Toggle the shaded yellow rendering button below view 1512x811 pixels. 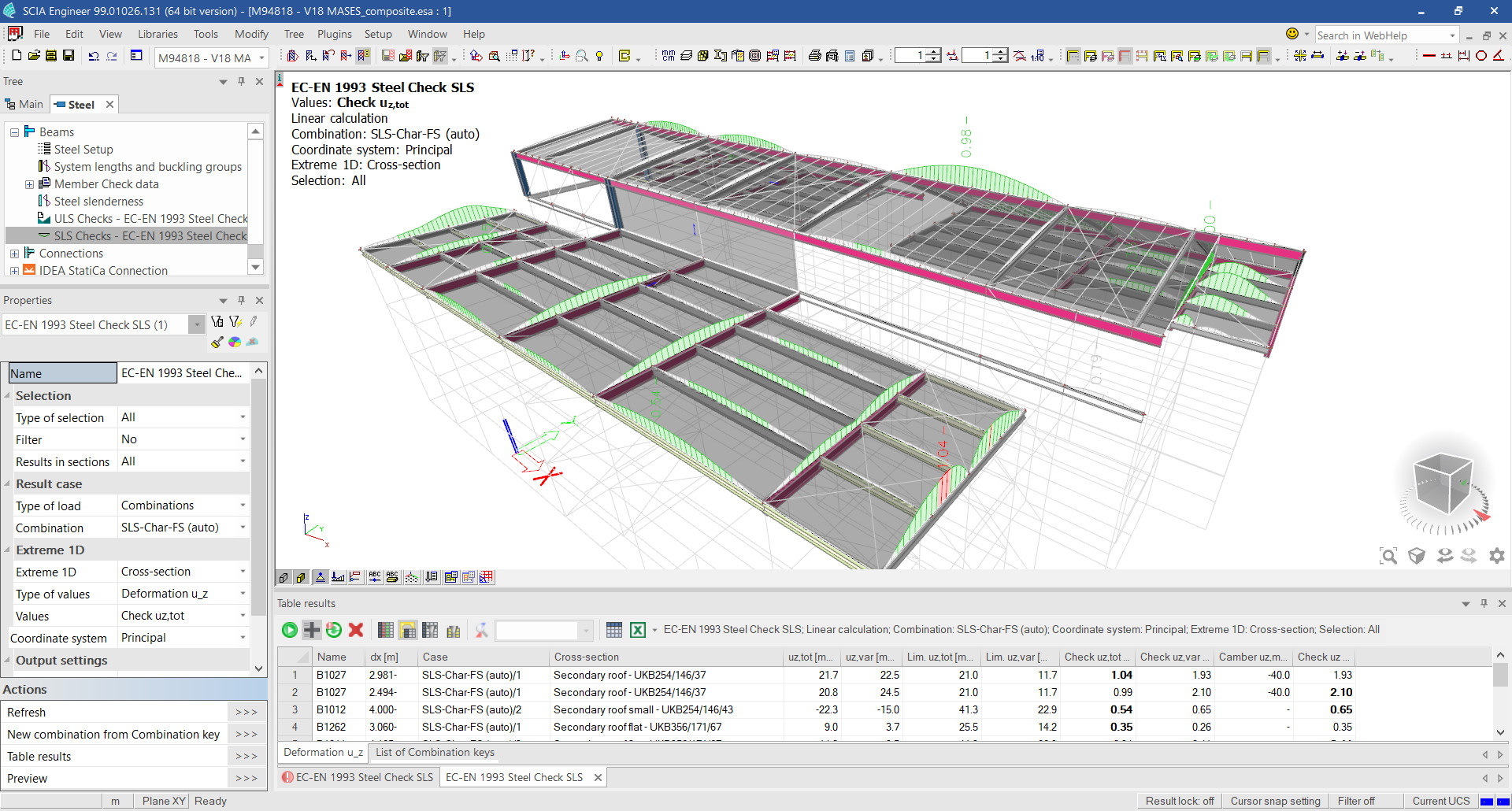(x=301, y=577)
